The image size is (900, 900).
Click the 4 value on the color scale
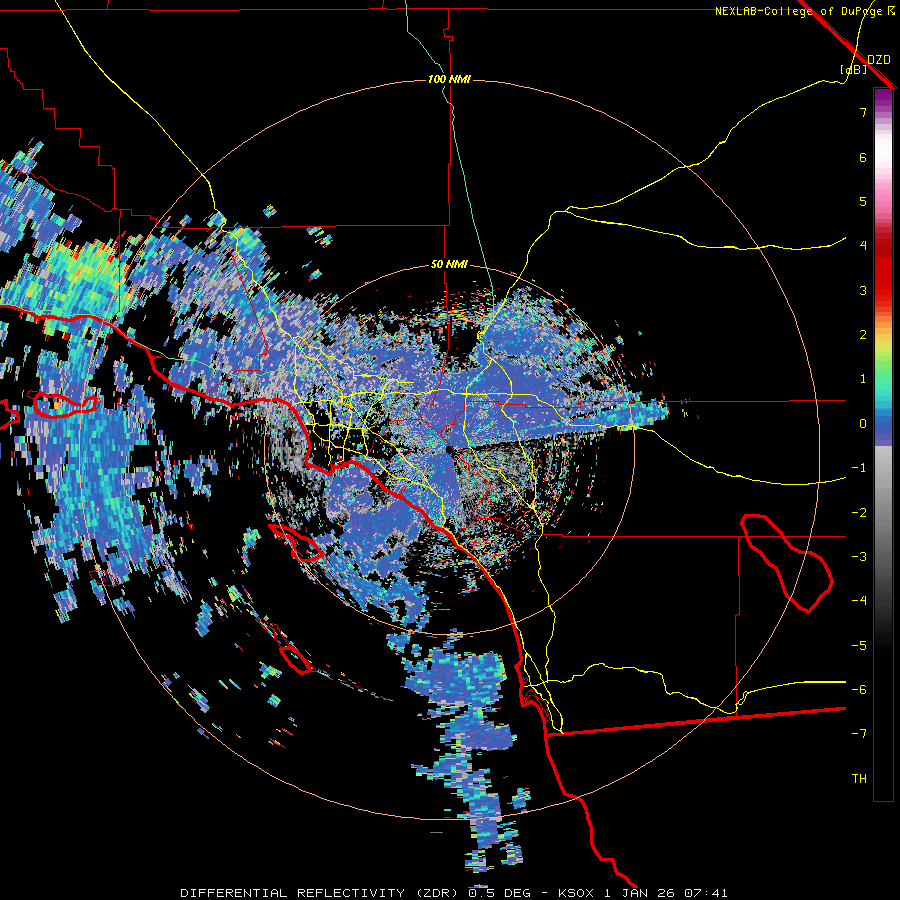(x=863, y=246)
